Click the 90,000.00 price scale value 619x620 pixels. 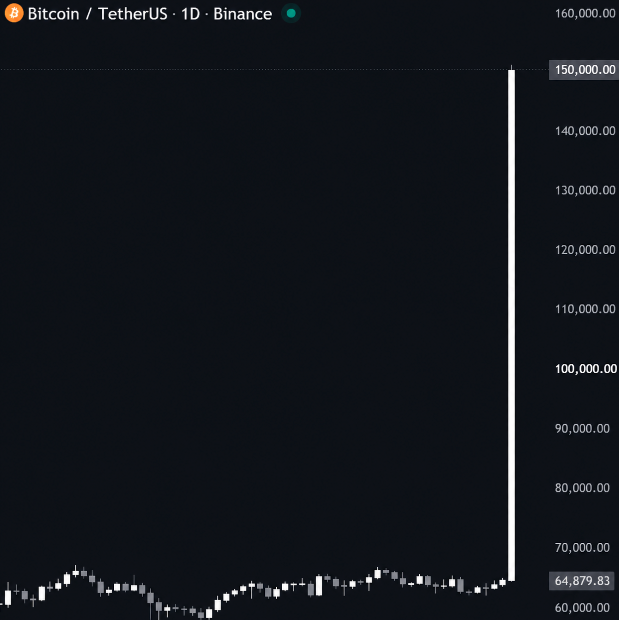click(582, 429)
